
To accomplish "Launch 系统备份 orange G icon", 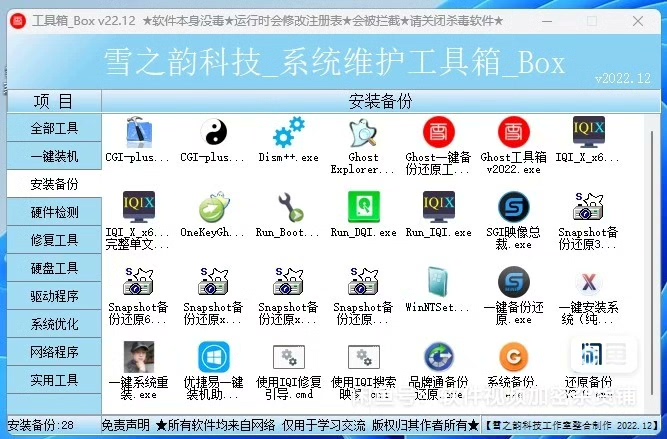I will coord(513,357).
